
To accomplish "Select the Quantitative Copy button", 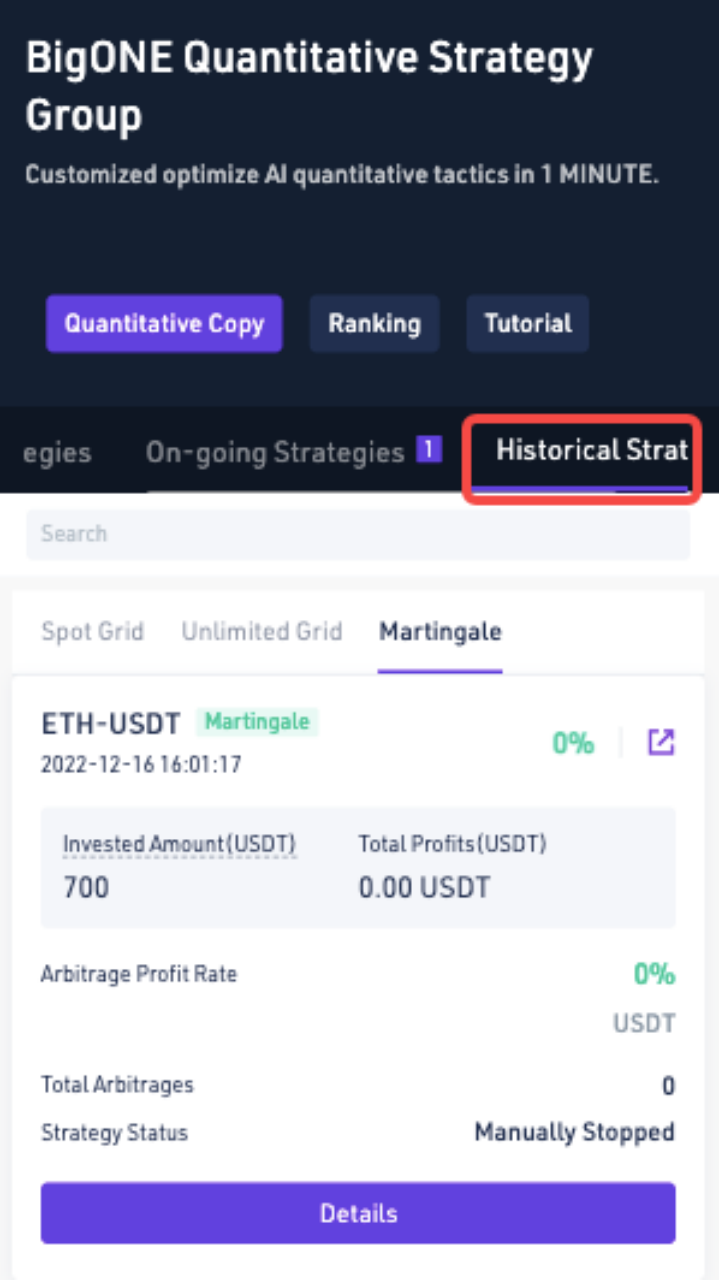I will (164, 323).
